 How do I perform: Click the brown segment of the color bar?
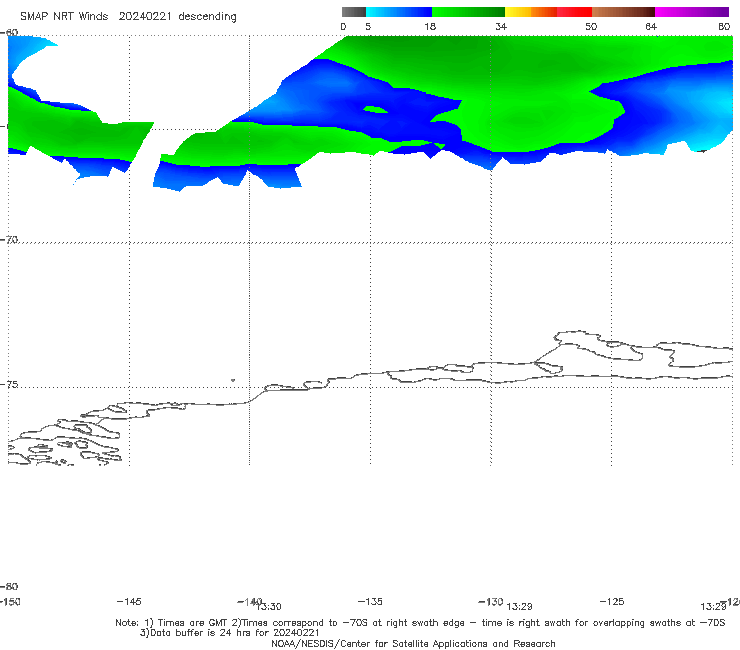pos(623,12)
